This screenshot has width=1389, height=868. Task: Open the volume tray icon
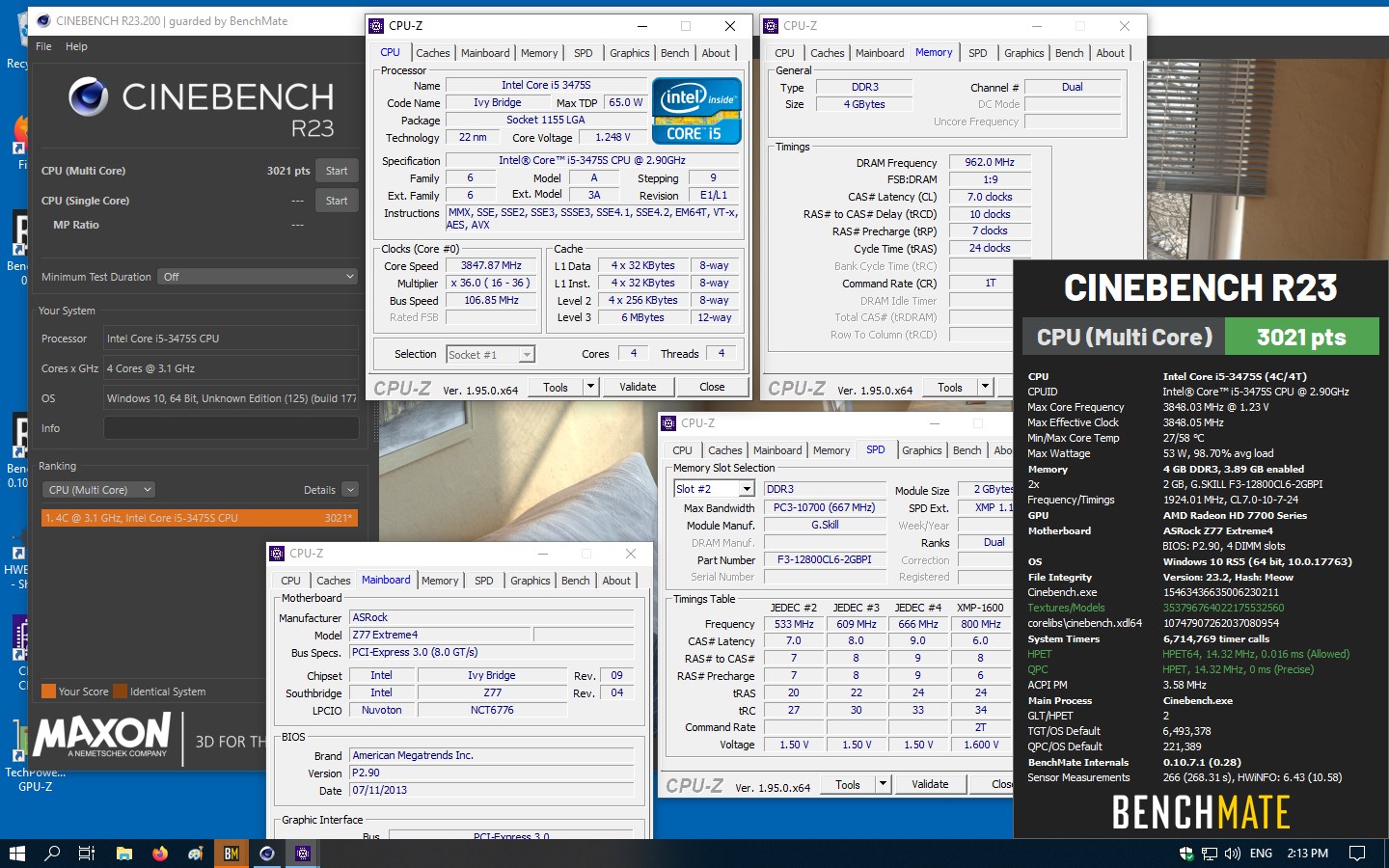pyautogui.click(x=1232, y=854)
